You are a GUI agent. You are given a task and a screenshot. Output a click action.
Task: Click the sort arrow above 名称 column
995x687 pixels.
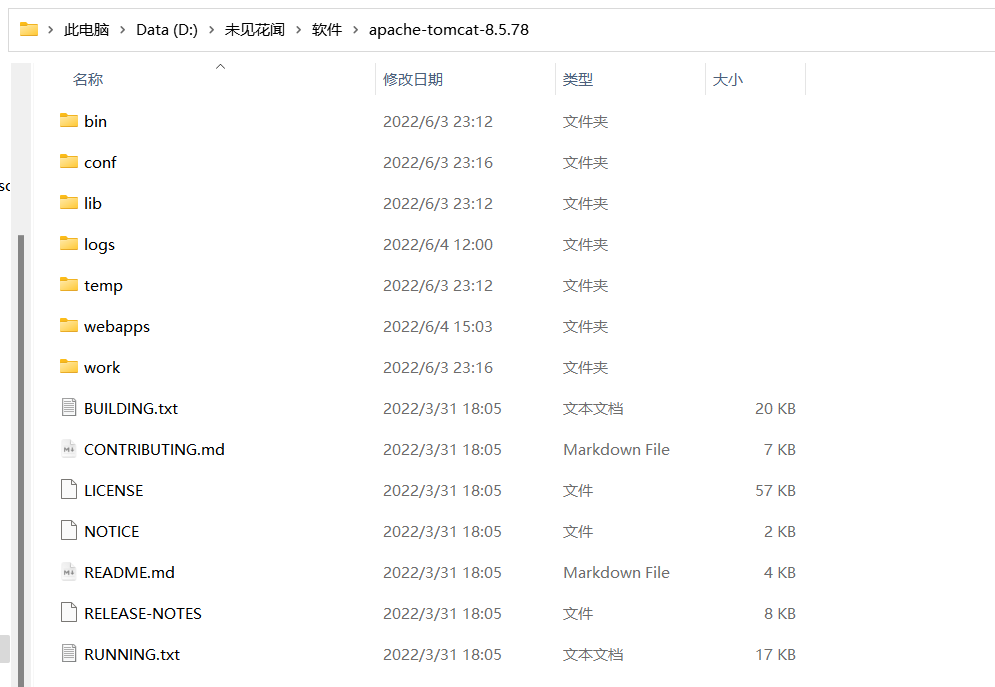221,66
